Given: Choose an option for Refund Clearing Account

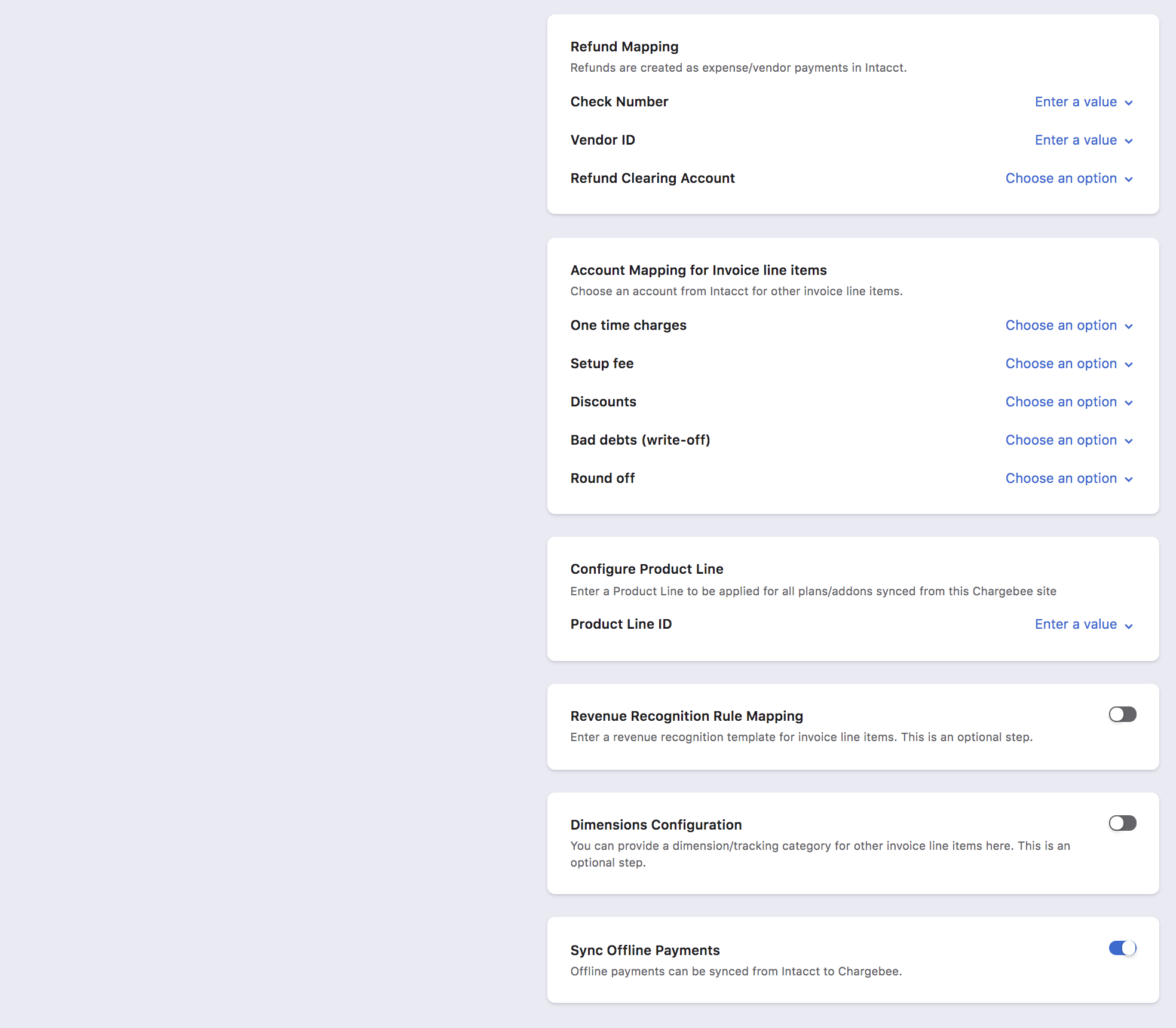Looking at the screenshot, I should point(1069,178).
